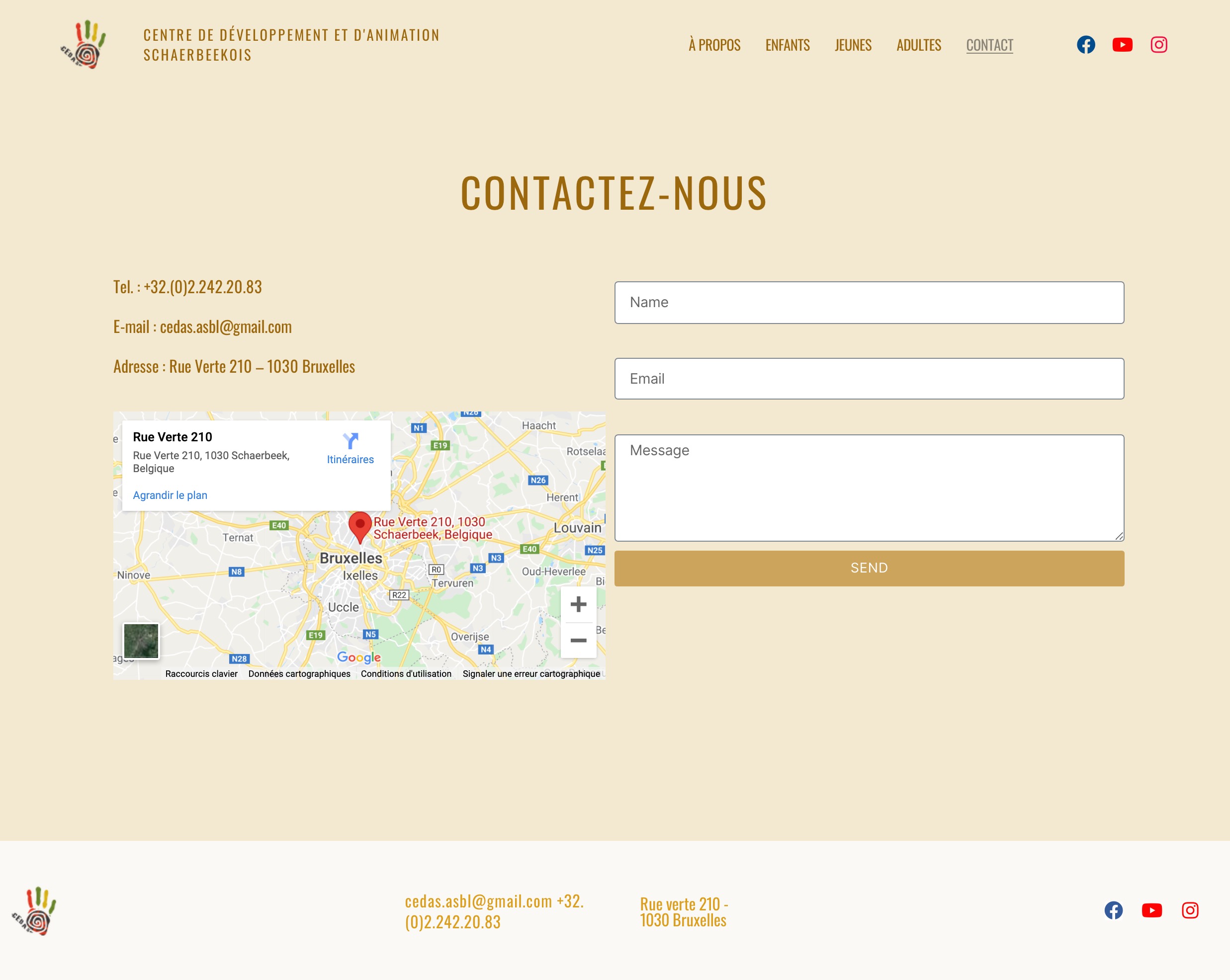Click footer Facebook icon
This screenshot has width=1230, height=980.
click(1113, 910)
